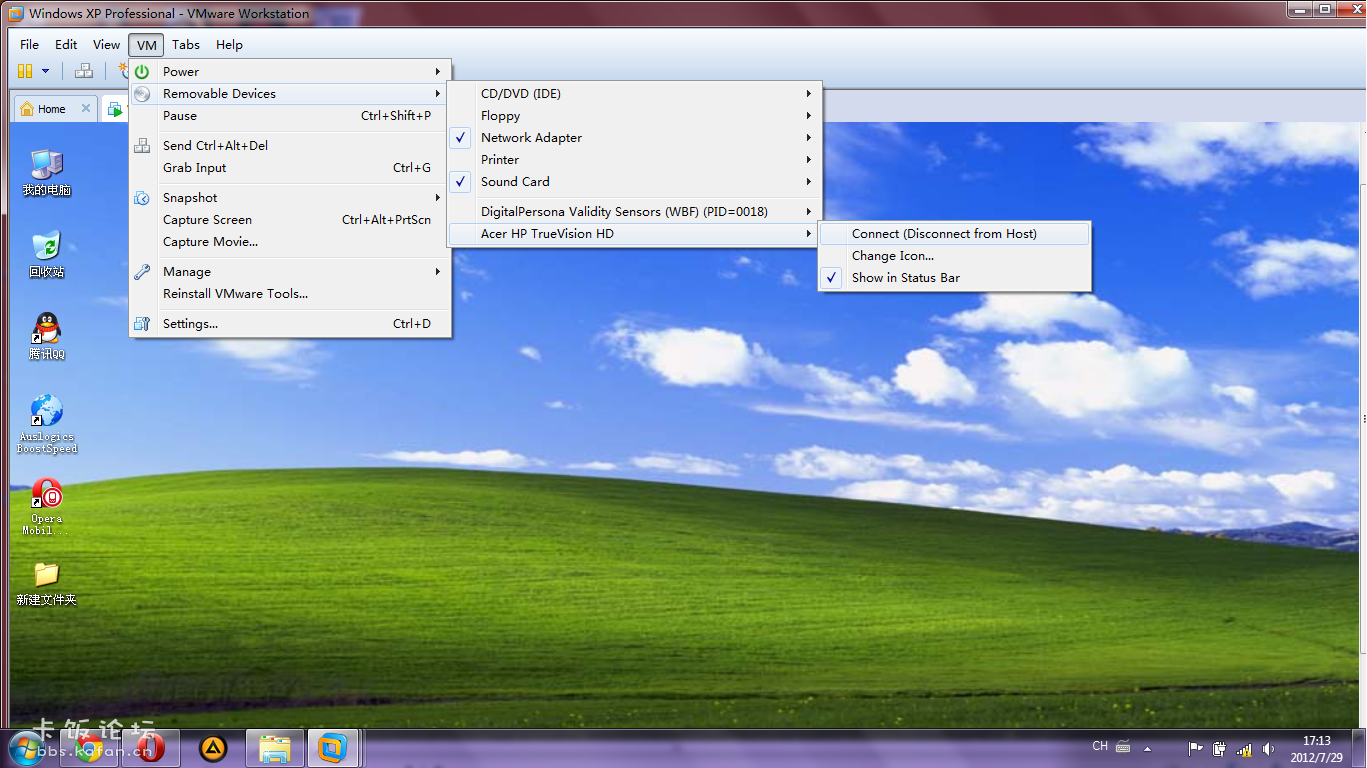Image resolution: width=1367 pixels, height=768 pixels.
Task: Open the Help menu
Action: tap(230, 45)
